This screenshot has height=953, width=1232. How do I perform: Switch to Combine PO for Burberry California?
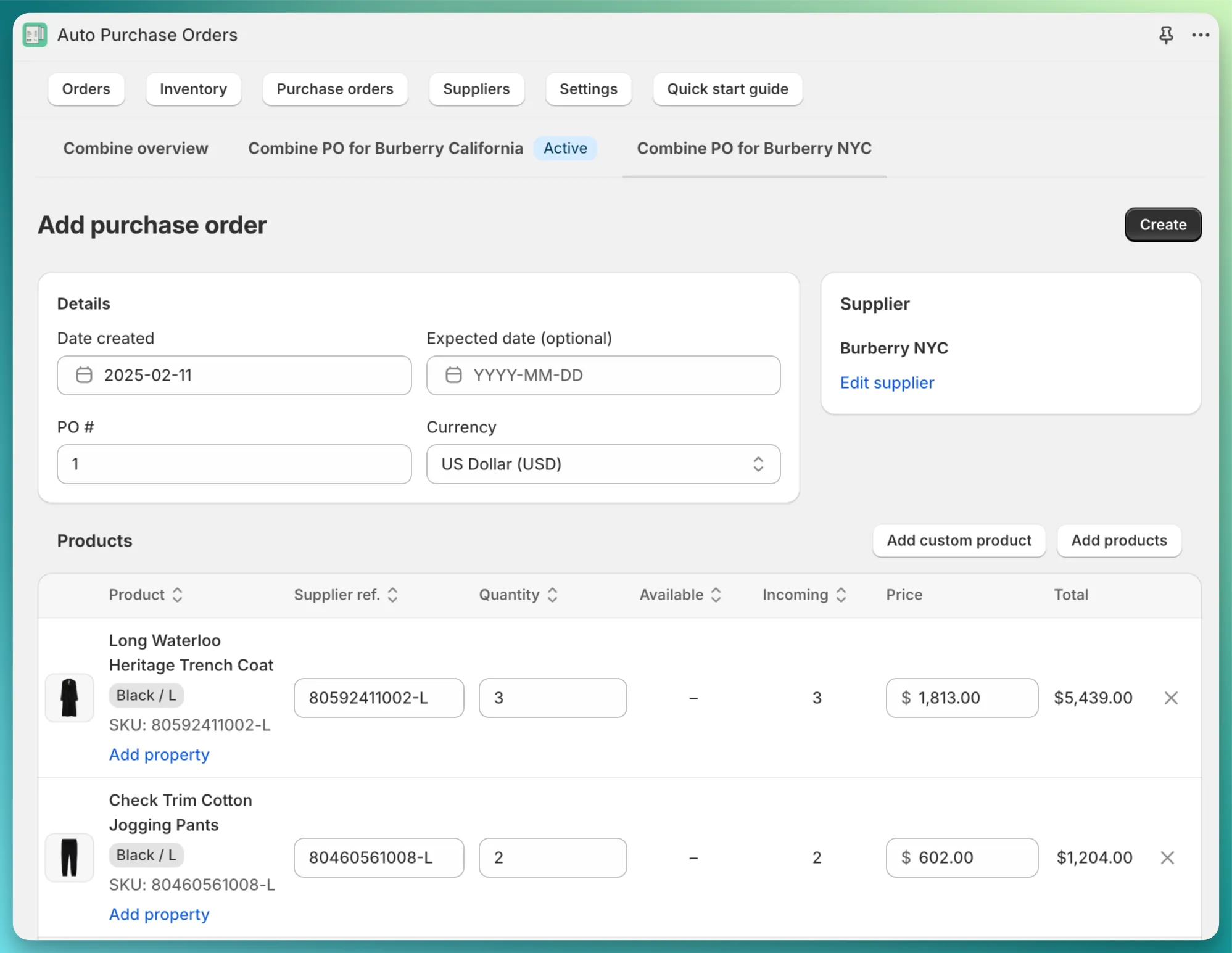click(386, 148)
